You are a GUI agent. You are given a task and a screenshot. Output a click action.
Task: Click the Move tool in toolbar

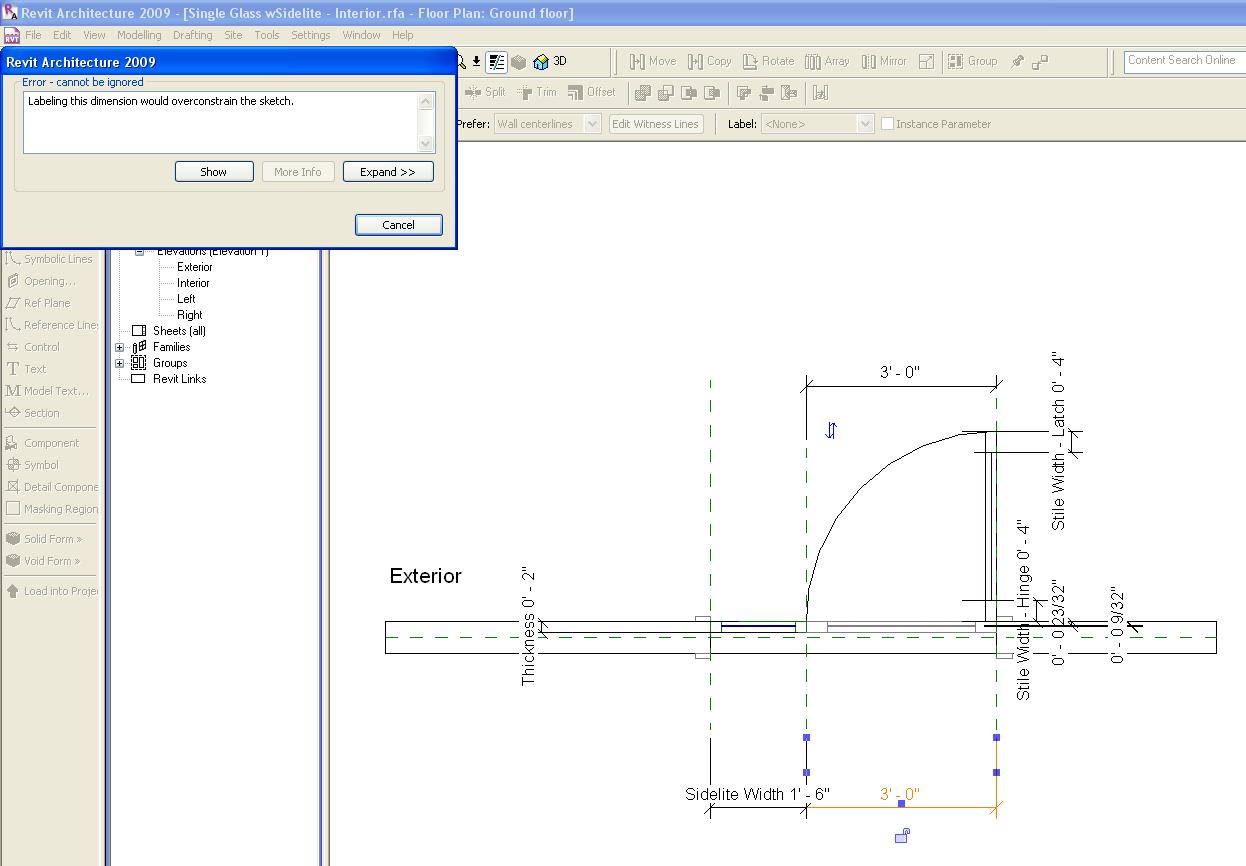652,61
